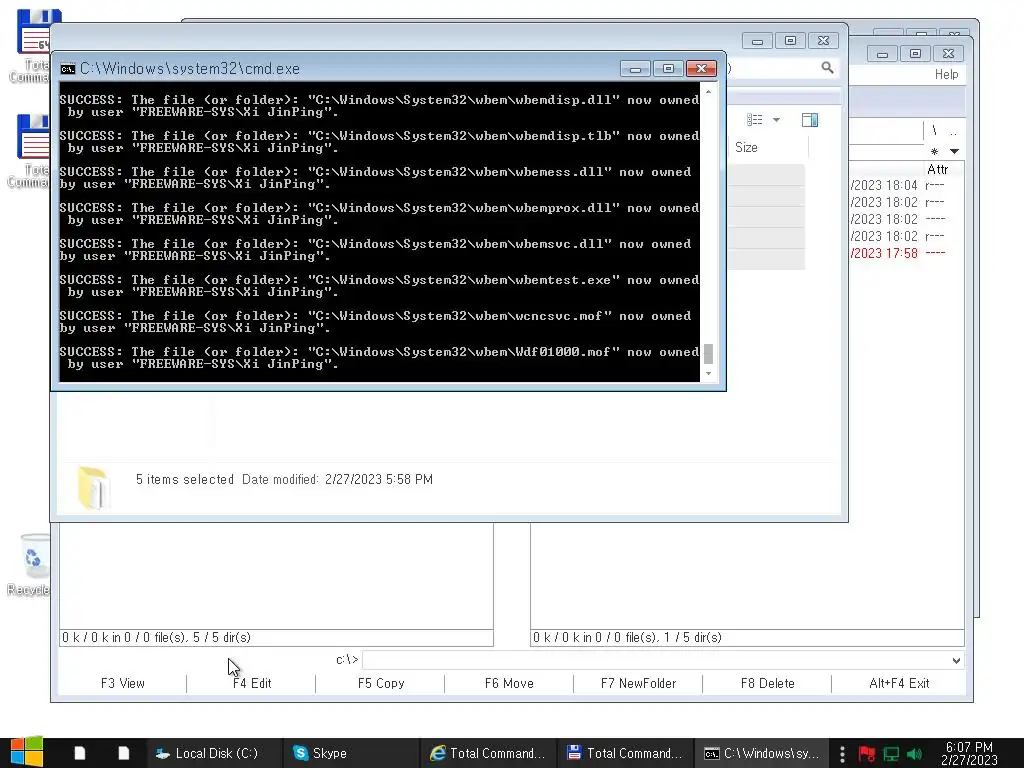Click F6 Move button in Total Commander
The width and height of the screenshot is (1024, 768).
[509, 683]
